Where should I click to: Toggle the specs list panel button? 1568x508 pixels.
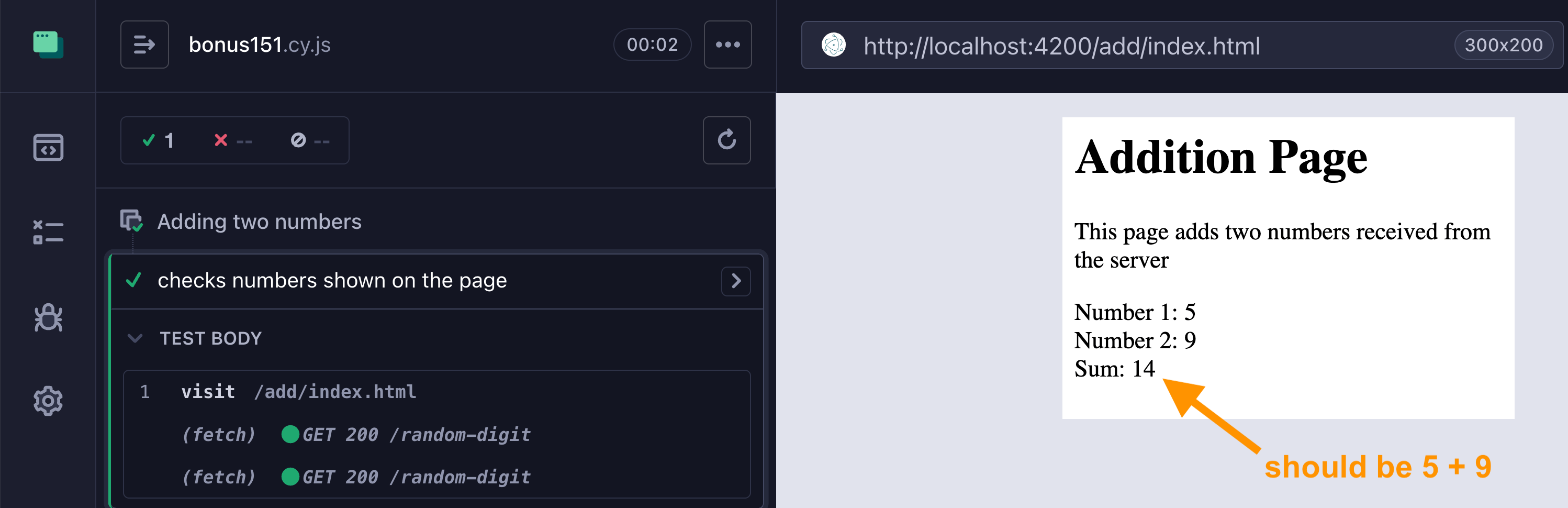[x=144, y=45]
